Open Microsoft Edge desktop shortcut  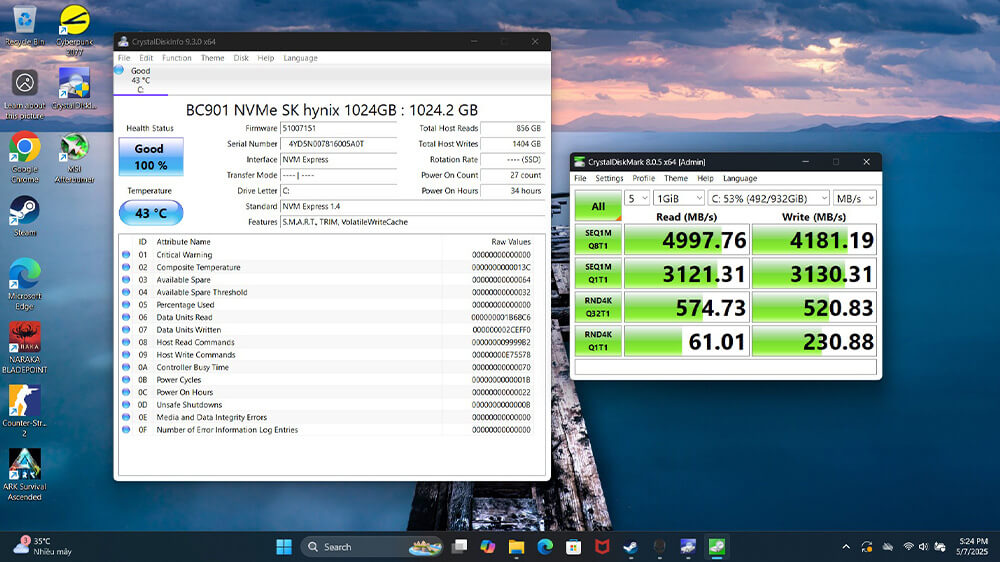[25, 284]
